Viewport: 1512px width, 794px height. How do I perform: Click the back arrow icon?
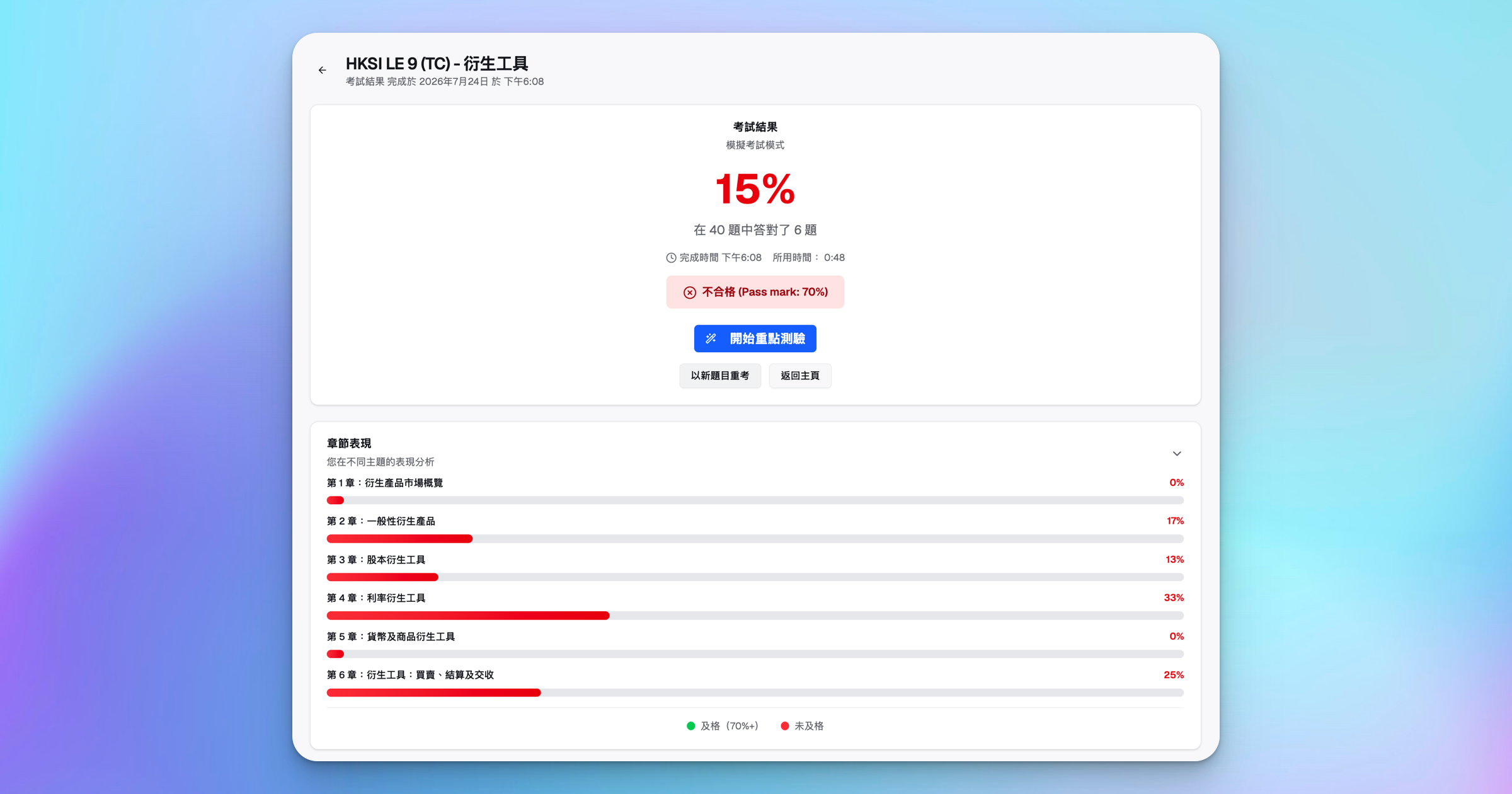click(322, 70)
